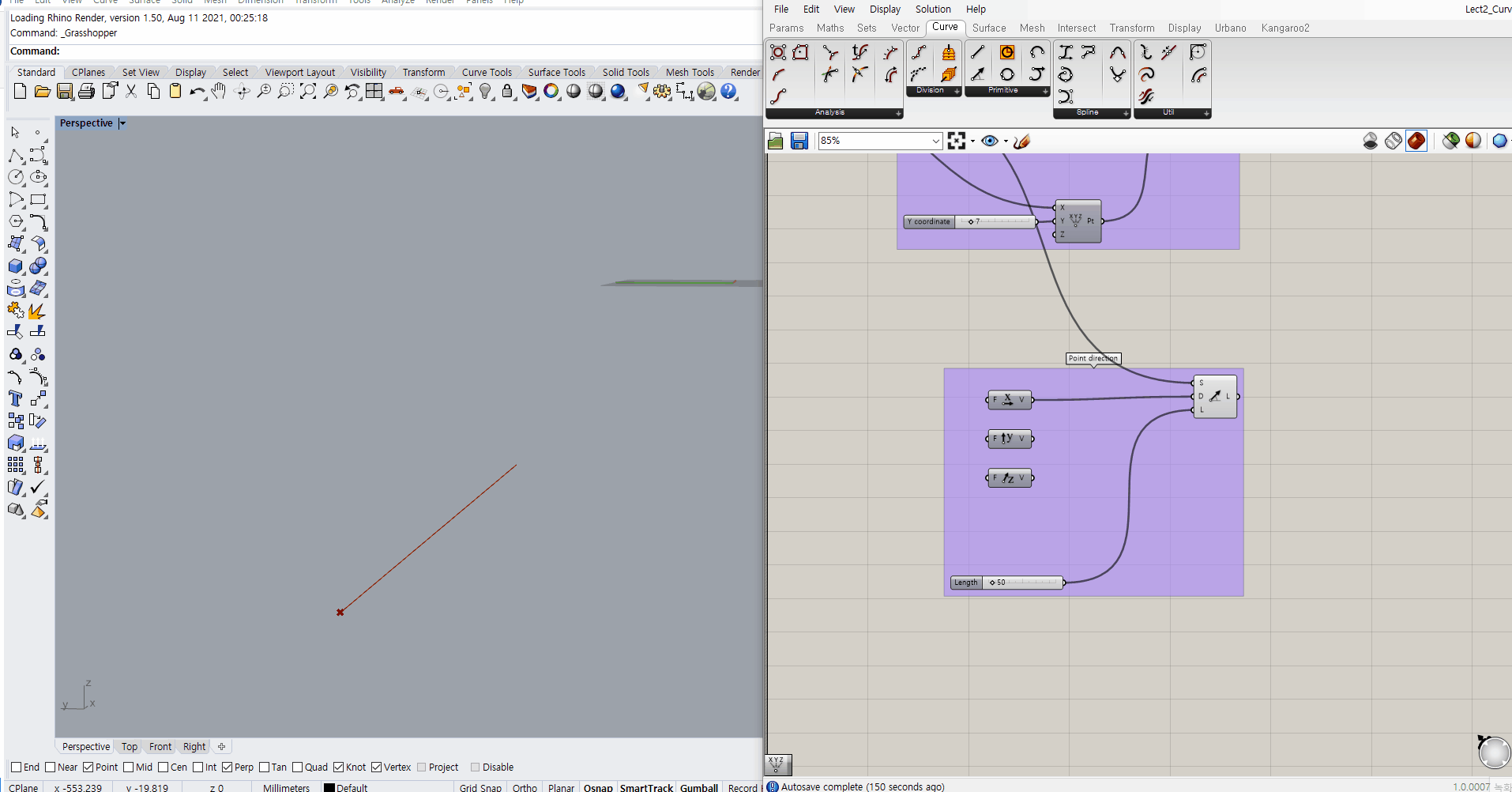Toggle Grid Snap in status bar
The height and width of the screenshot is (792, 1512).
480,787
